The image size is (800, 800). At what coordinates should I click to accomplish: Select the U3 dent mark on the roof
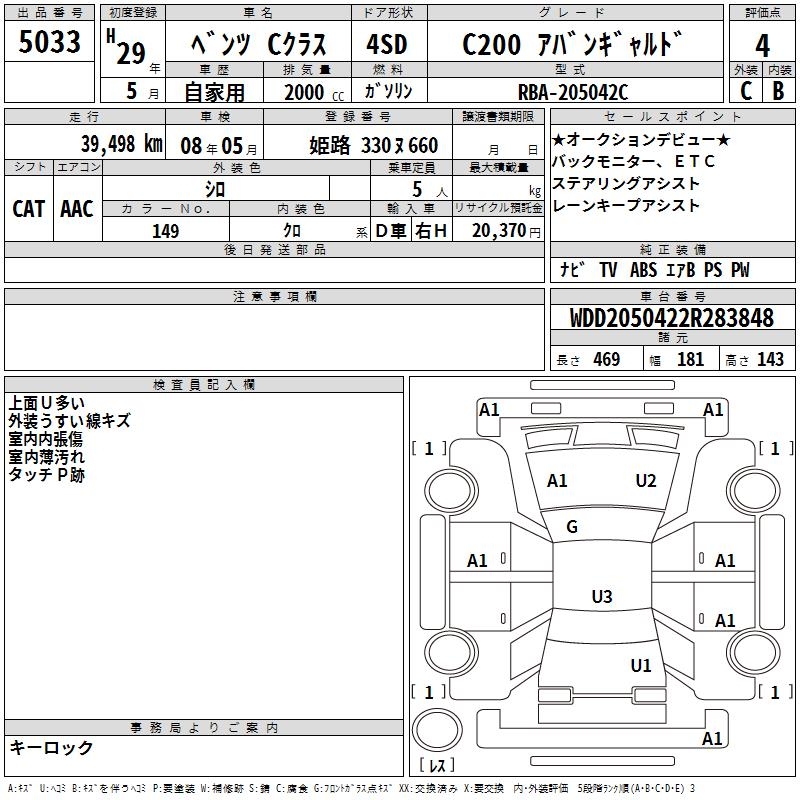coord(601,597)
